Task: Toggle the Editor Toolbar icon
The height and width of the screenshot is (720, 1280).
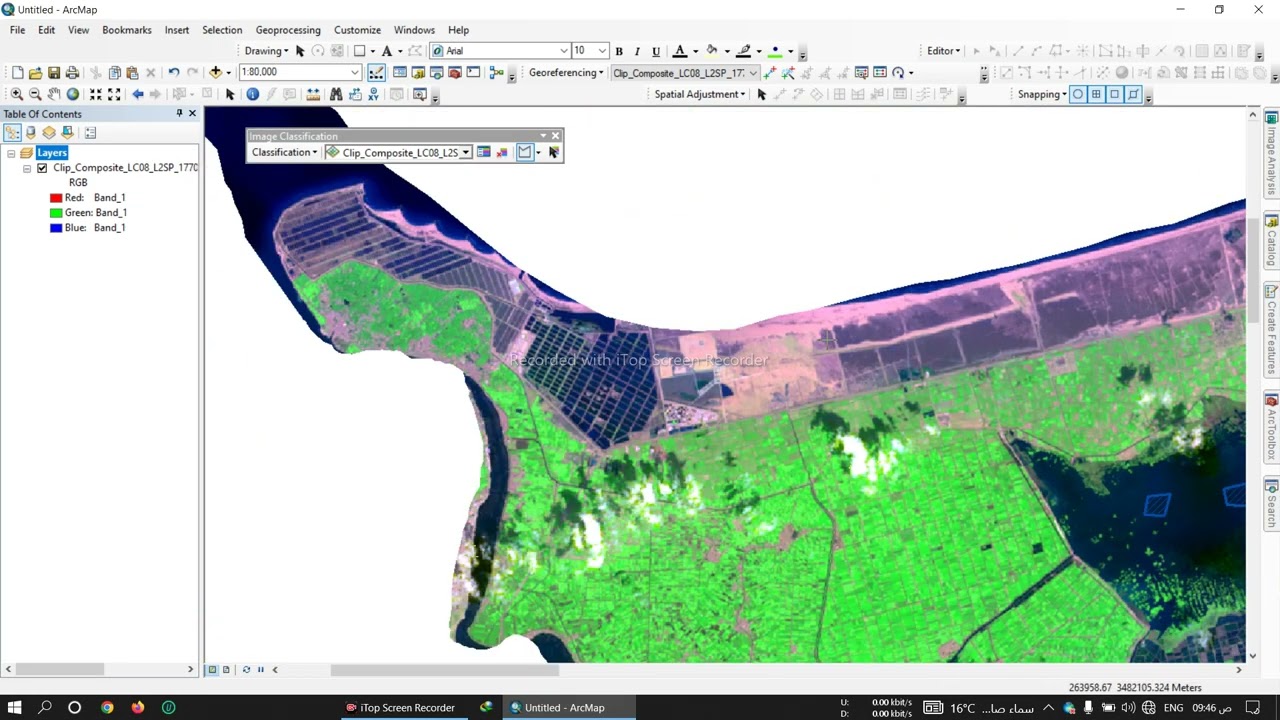Action: [x=376, y=72]
